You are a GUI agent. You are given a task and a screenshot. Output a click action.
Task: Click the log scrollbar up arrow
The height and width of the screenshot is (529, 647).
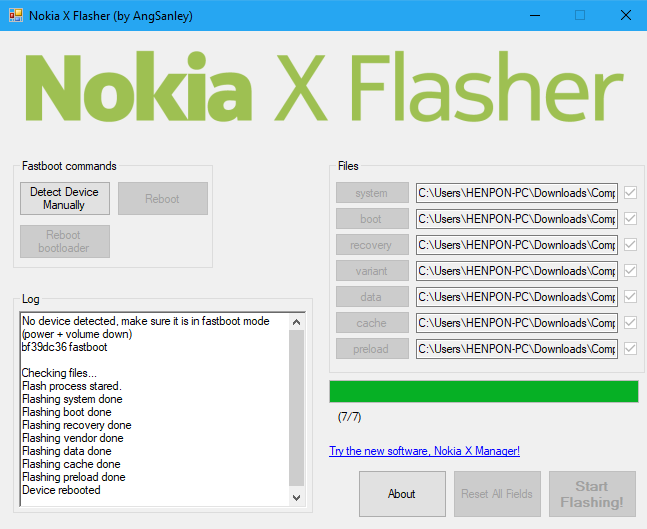tap(296, 322)
